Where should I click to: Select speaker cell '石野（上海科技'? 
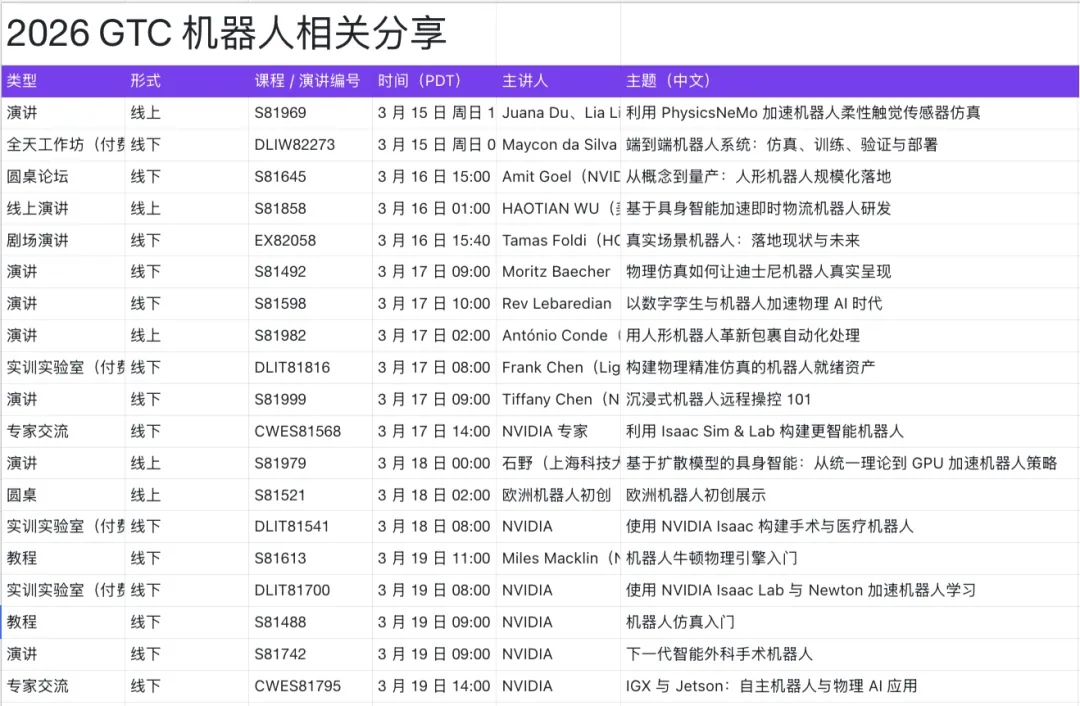coord(561,463)
